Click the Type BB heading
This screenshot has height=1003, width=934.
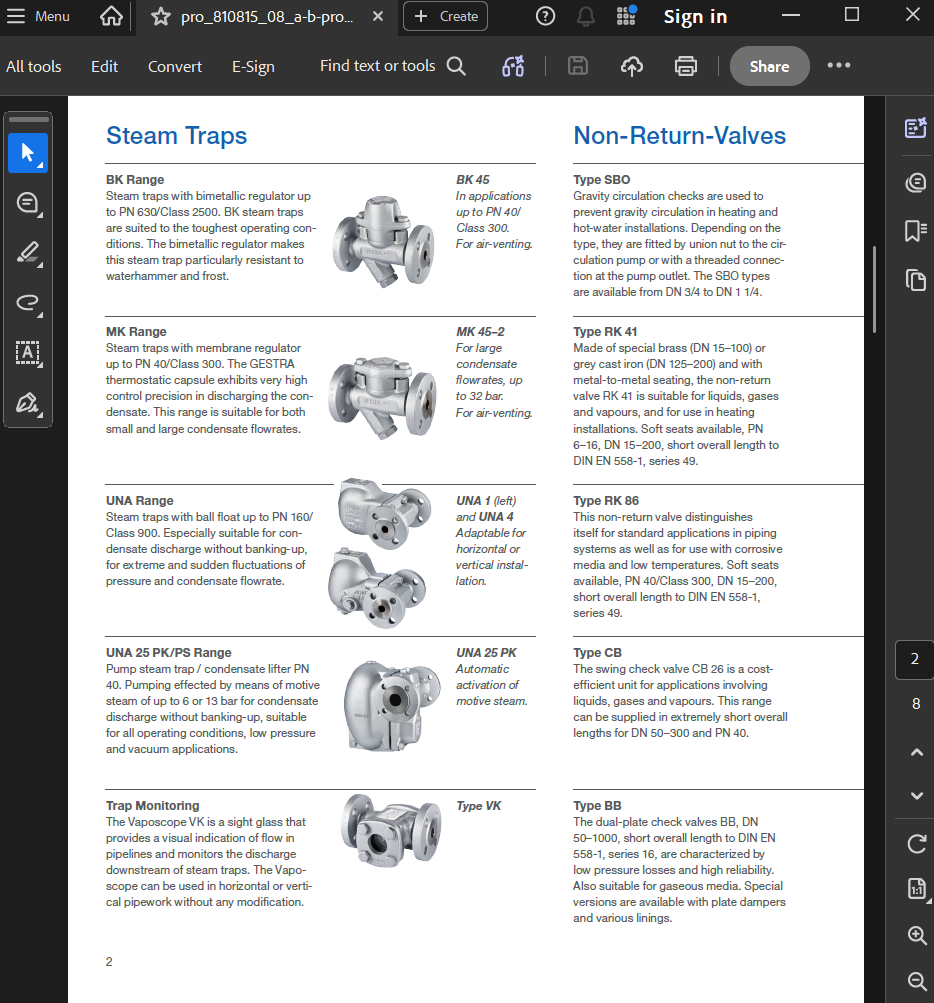(x=597, y=806)
